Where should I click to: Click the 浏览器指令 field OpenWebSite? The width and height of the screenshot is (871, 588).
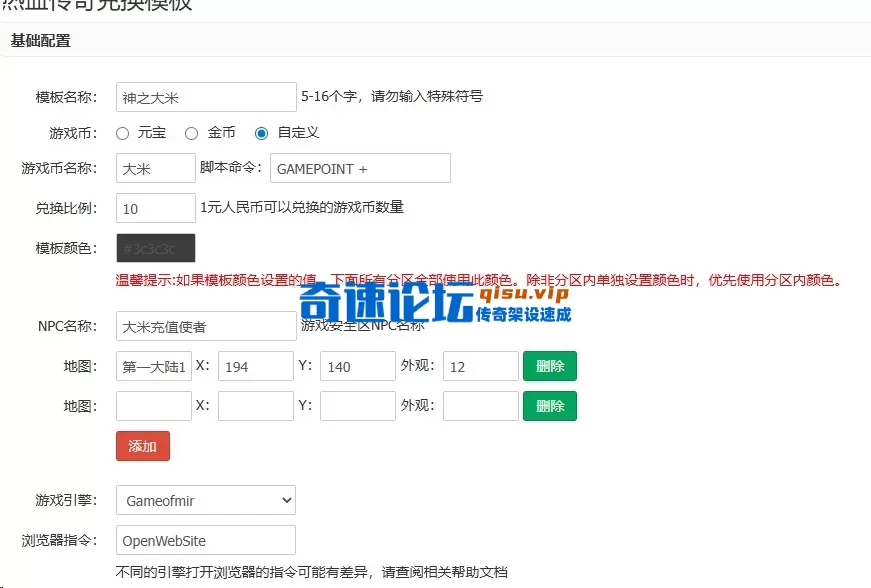pos(206,540)
